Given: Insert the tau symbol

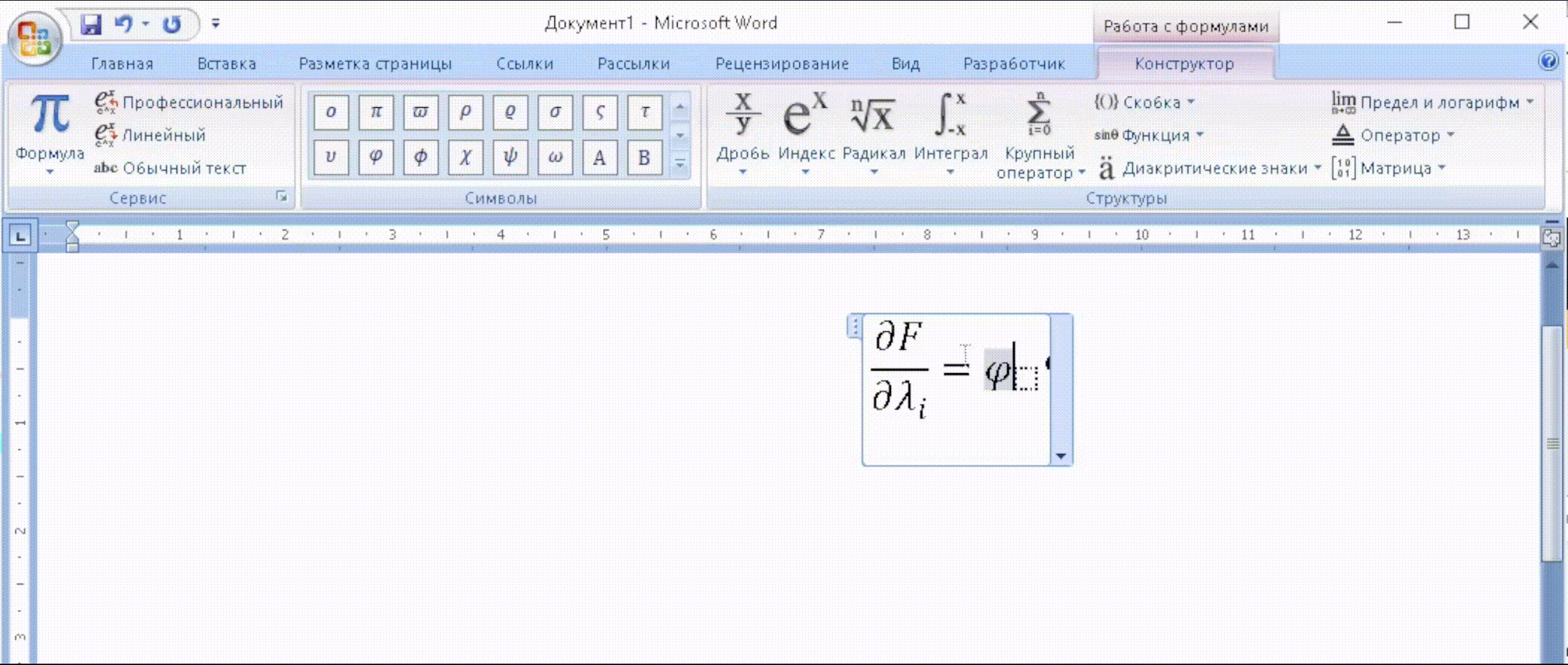Looking at the screenshot, I should coord(645,113).
